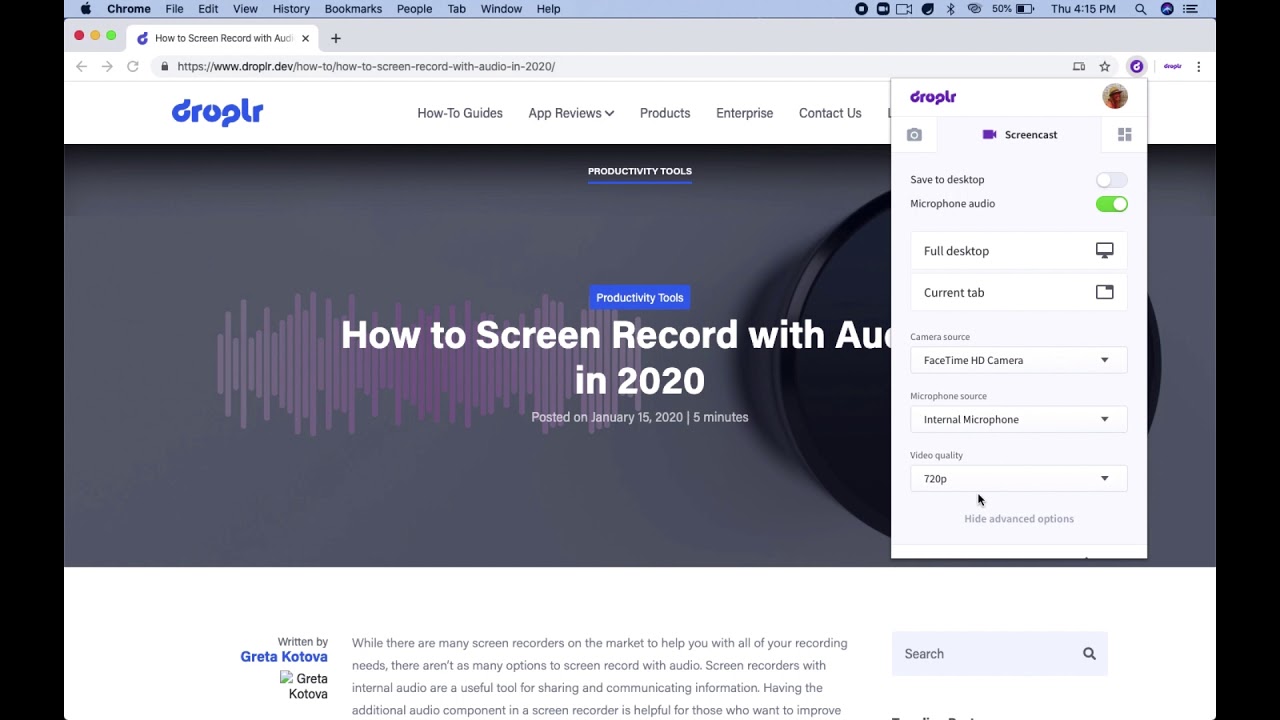Open the Apple menu
The height and width of the screenshot is (720, 1280).
[86, 9]
